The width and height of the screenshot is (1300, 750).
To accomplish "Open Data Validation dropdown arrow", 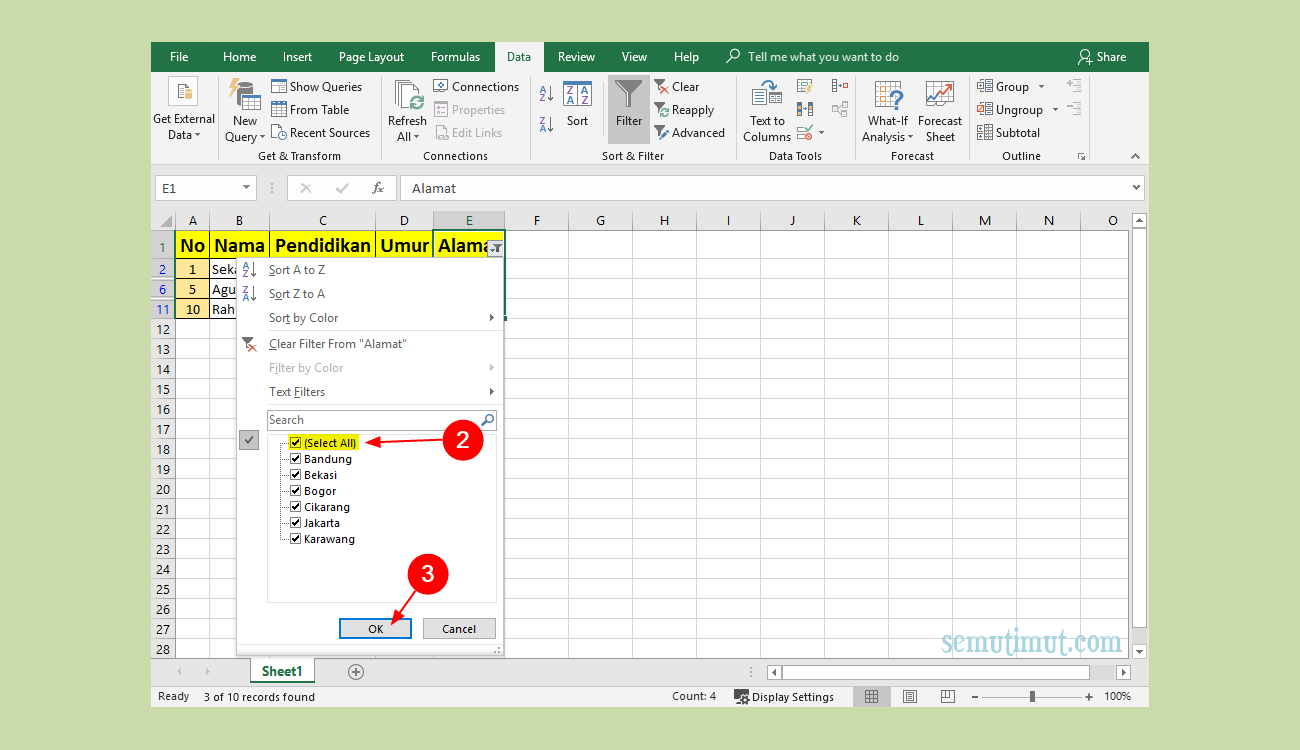I will click(x=822, y=132).
